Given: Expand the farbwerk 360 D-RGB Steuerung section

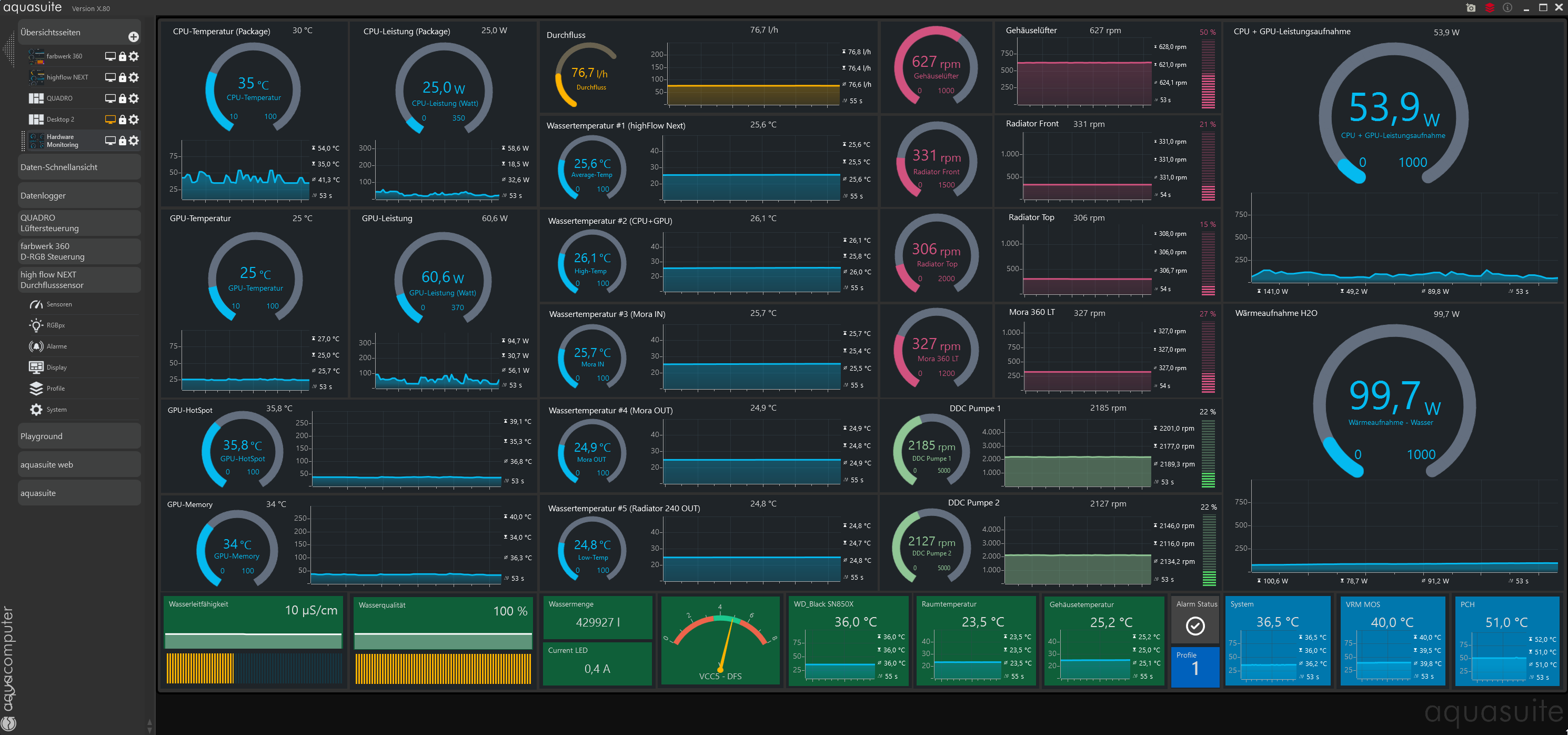Looking at the screenshot, I should pos(79,252).
